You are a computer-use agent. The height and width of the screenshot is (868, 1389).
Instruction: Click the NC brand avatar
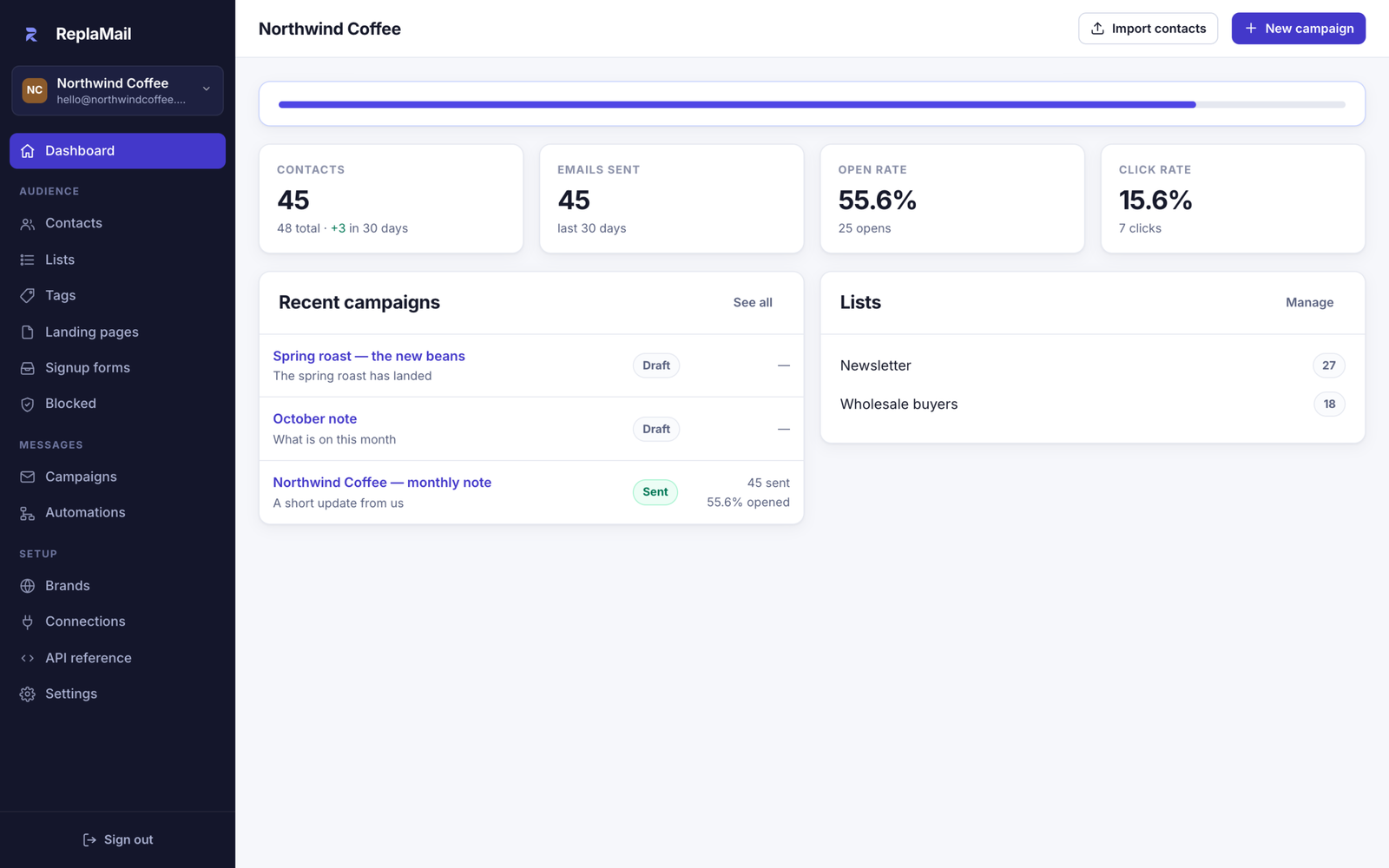coord(35,90)
